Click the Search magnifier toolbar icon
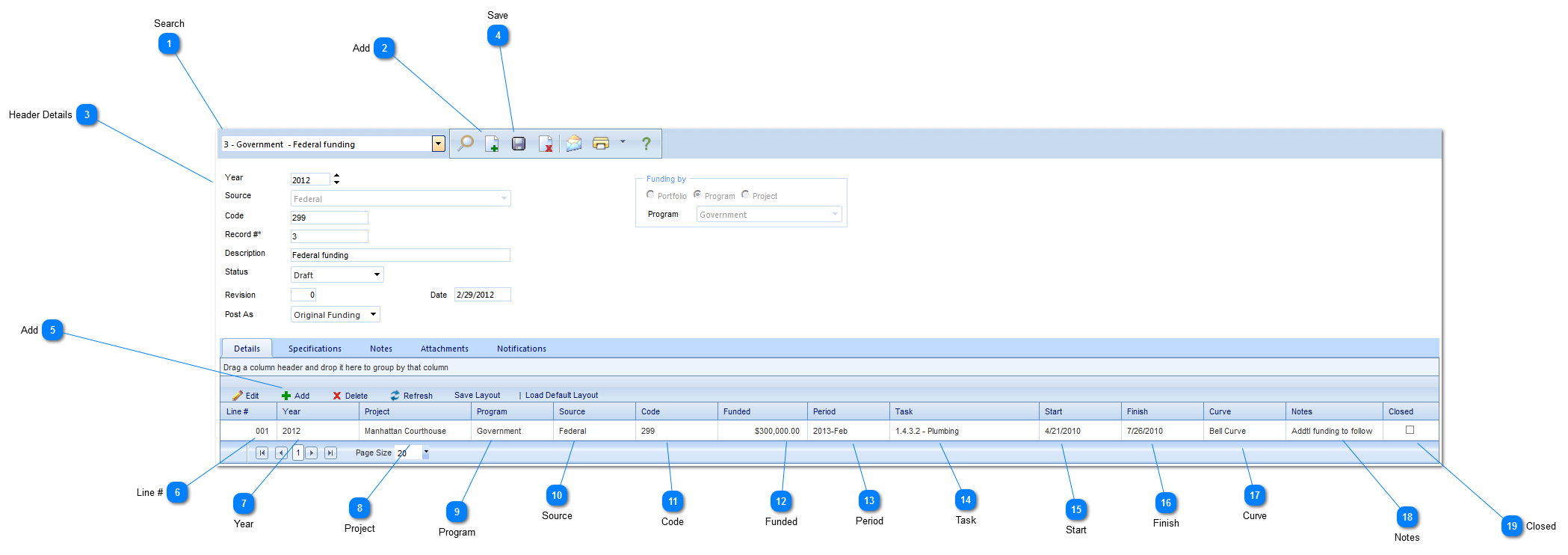The width and height of the screenshot is (1568, 555). [466, 144]
